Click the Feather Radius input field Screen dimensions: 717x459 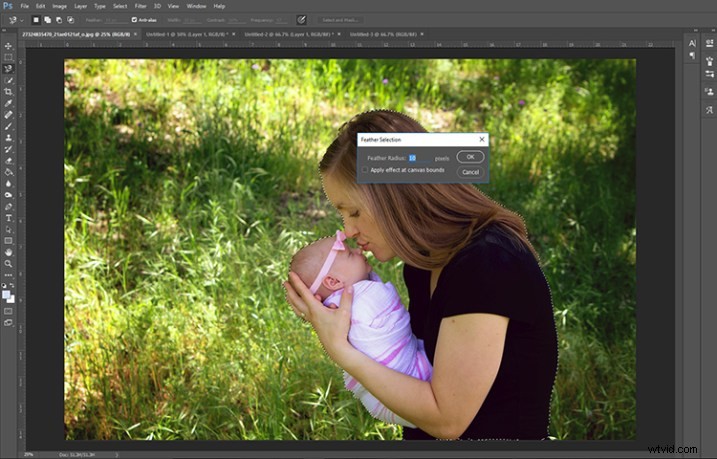[x=419, y=158]
